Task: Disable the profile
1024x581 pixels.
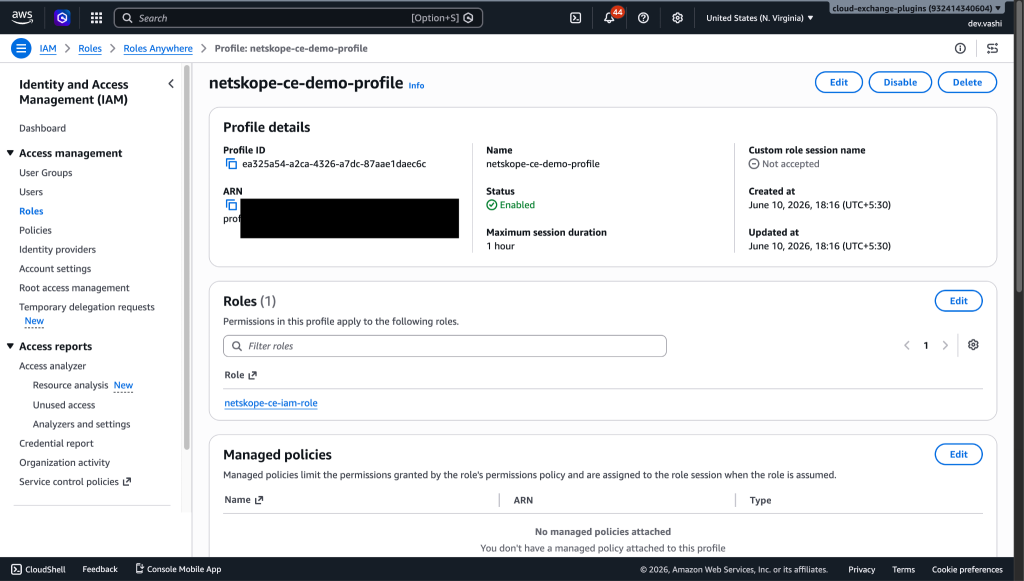Action: [x=900, y=82]
